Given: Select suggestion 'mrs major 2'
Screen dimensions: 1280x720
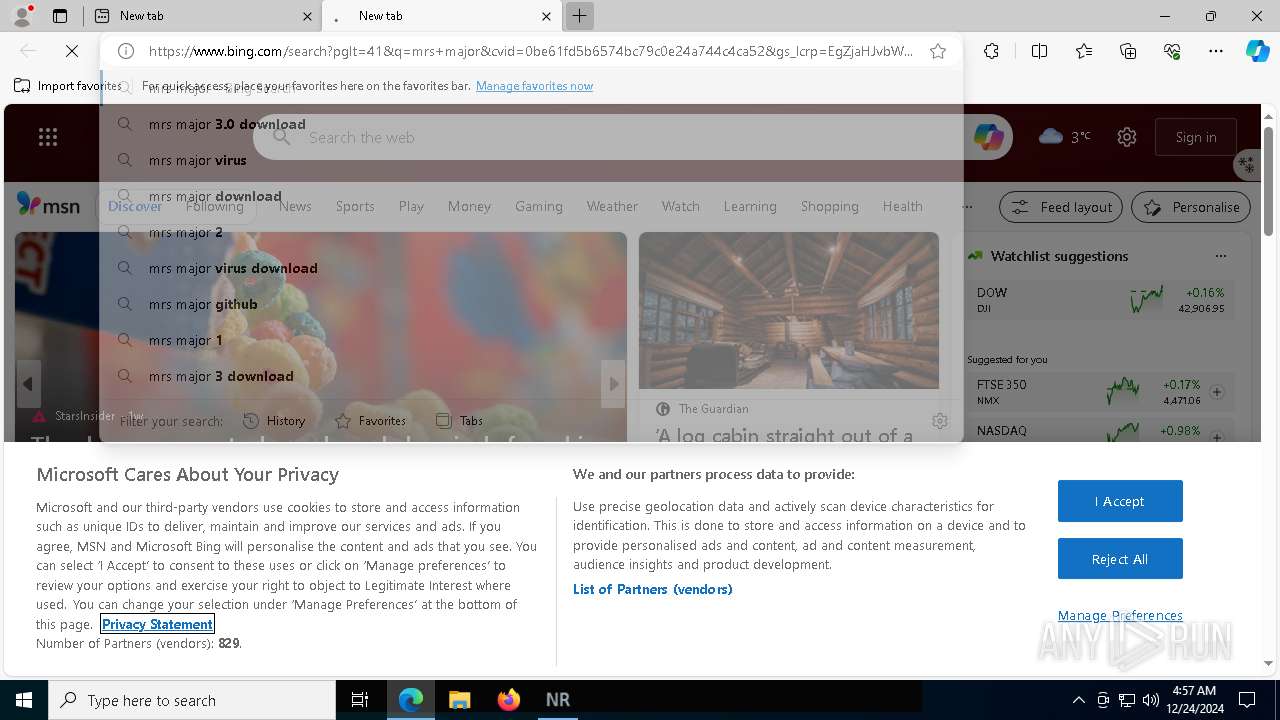Looking at the screenshot, I should point(531,232).
